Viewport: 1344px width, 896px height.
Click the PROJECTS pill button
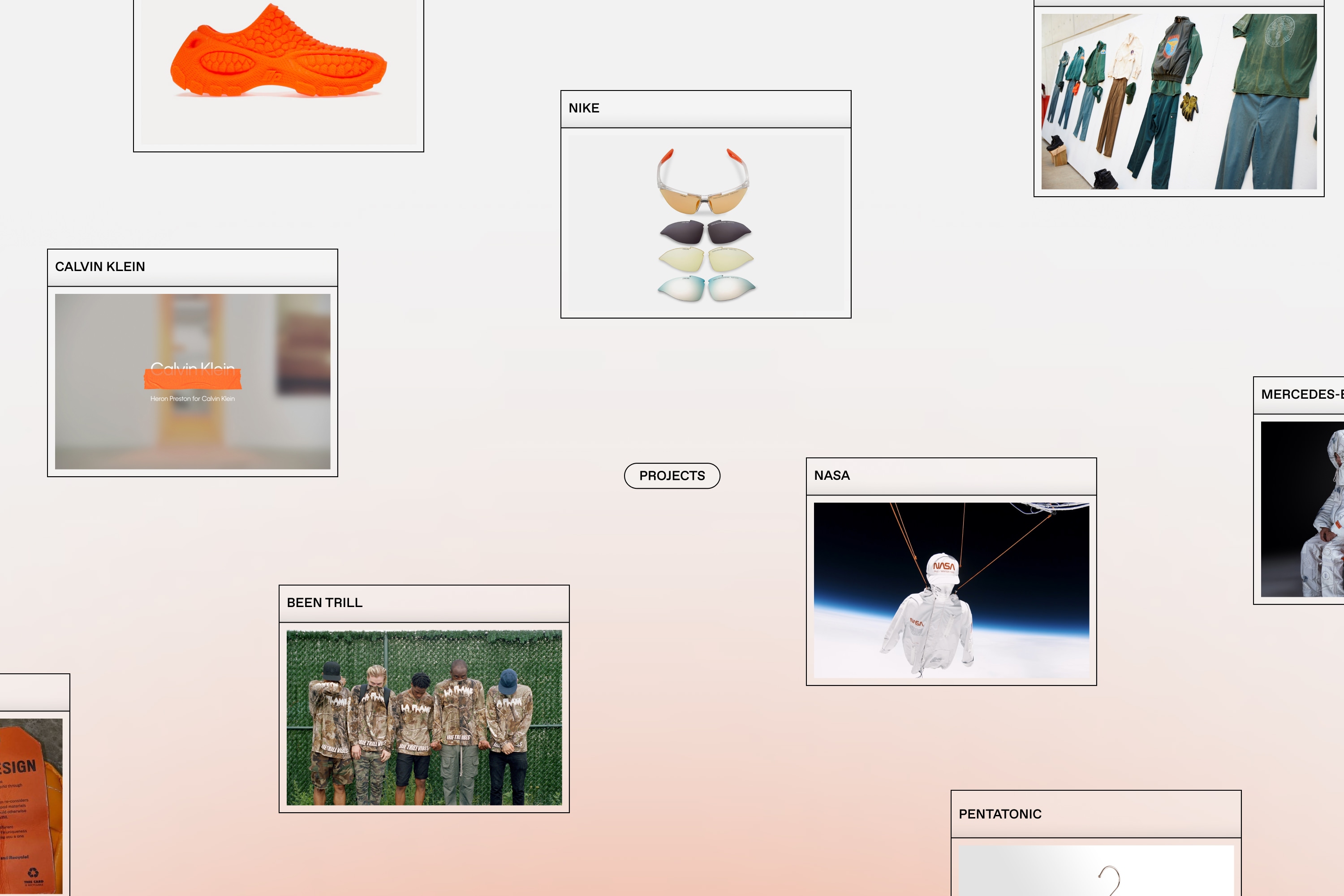(672, 475)
